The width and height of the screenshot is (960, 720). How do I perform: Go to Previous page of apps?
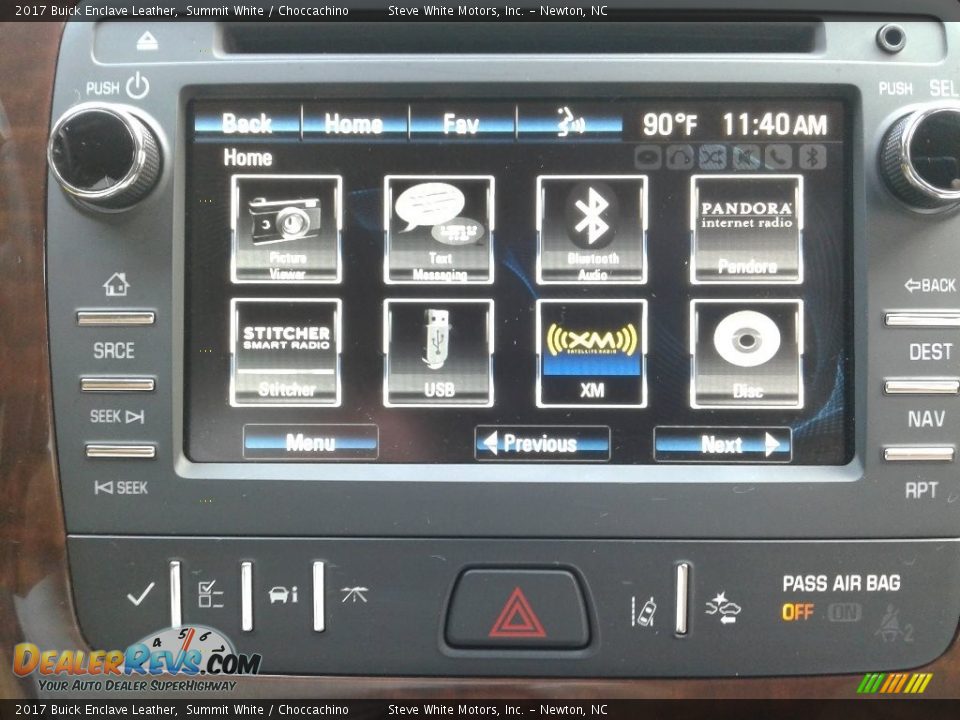(x=542, y=443)
